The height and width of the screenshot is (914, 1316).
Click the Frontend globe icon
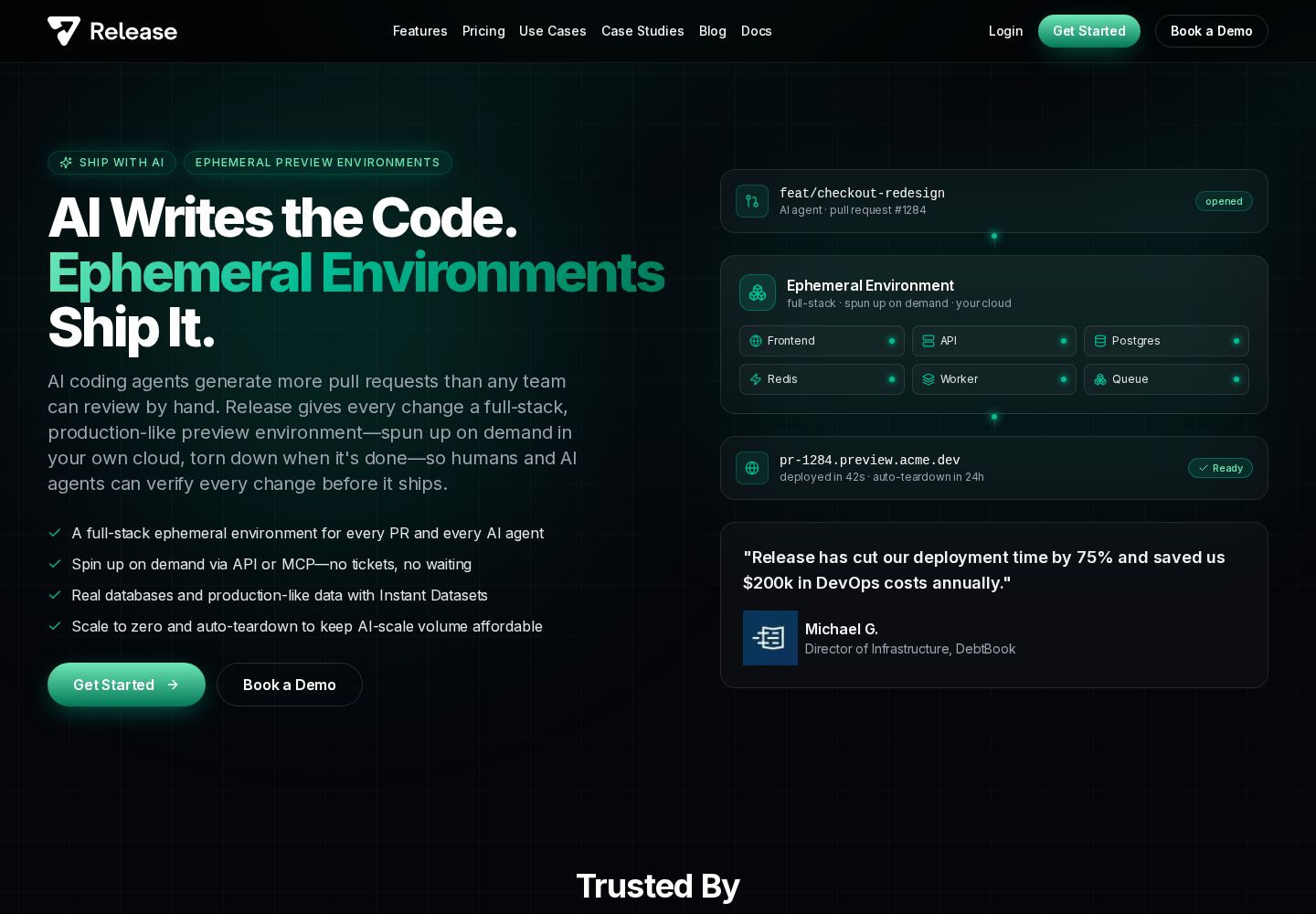756,341
